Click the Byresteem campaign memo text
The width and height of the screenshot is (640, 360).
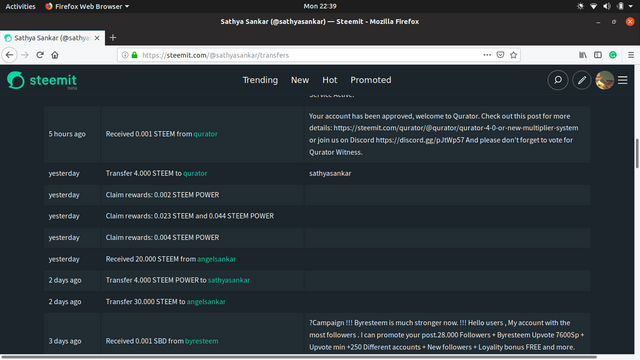447,335
